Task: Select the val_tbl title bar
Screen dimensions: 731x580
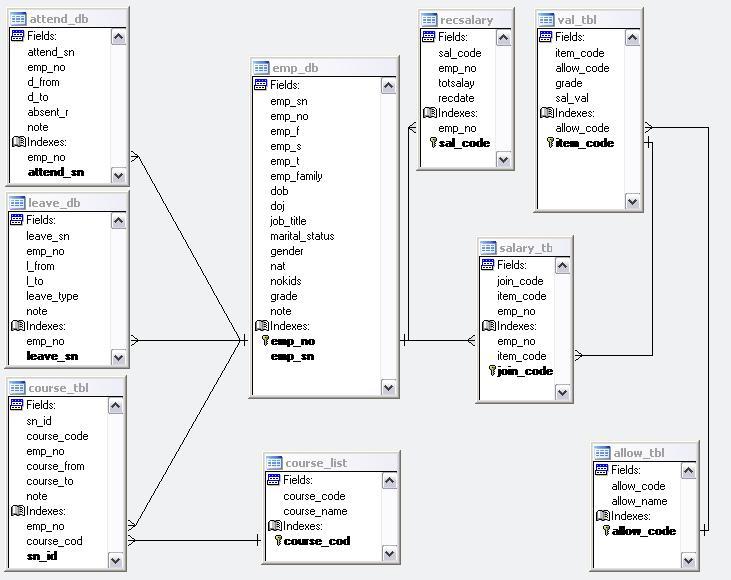Action: coord(589,20)
